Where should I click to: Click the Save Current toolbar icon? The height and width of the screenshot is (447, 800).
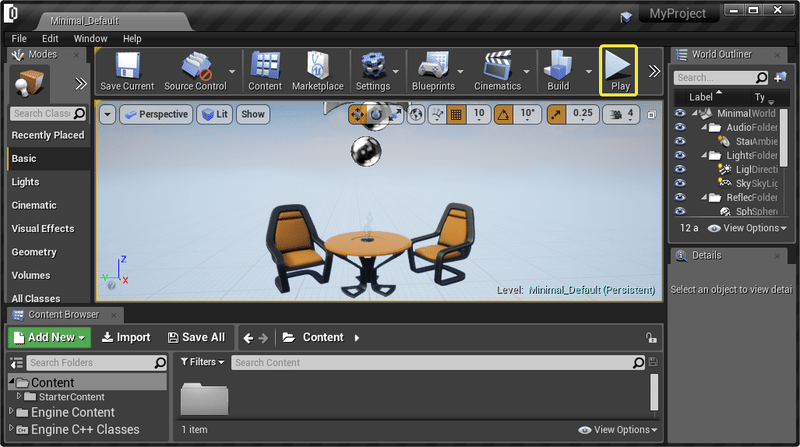tap(127, 71)
